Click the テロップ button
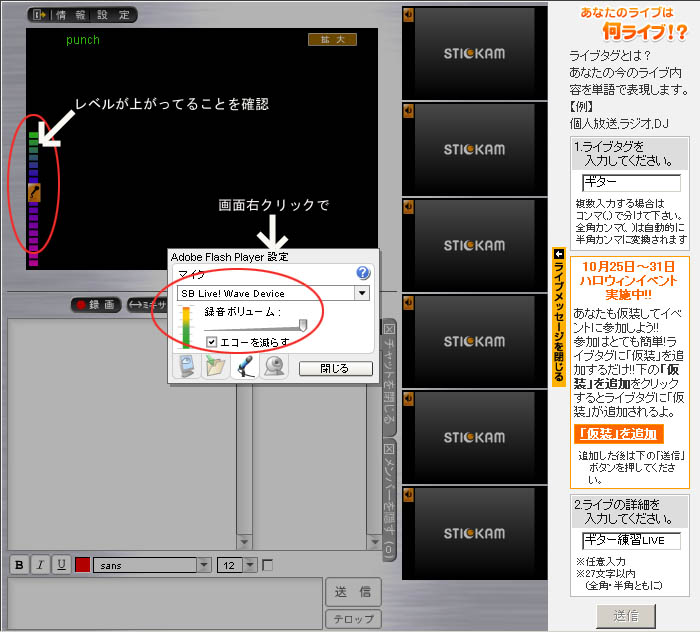Screen dimensions: 700x632 click(353, 619)
